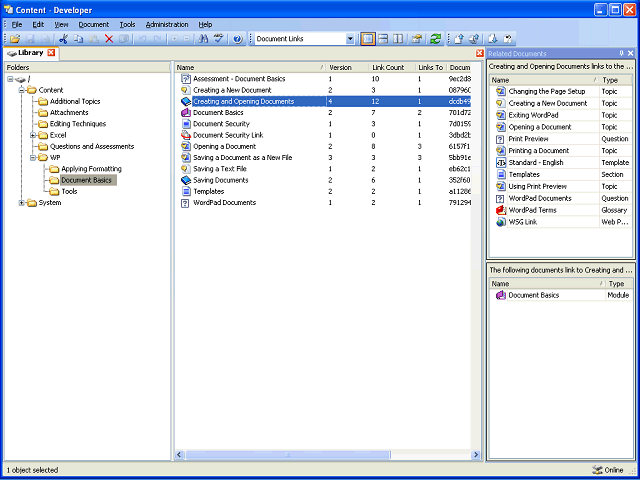640x480 pixels.
Task: Select Changing the Page Setup topic
Action: coord(561,91)
